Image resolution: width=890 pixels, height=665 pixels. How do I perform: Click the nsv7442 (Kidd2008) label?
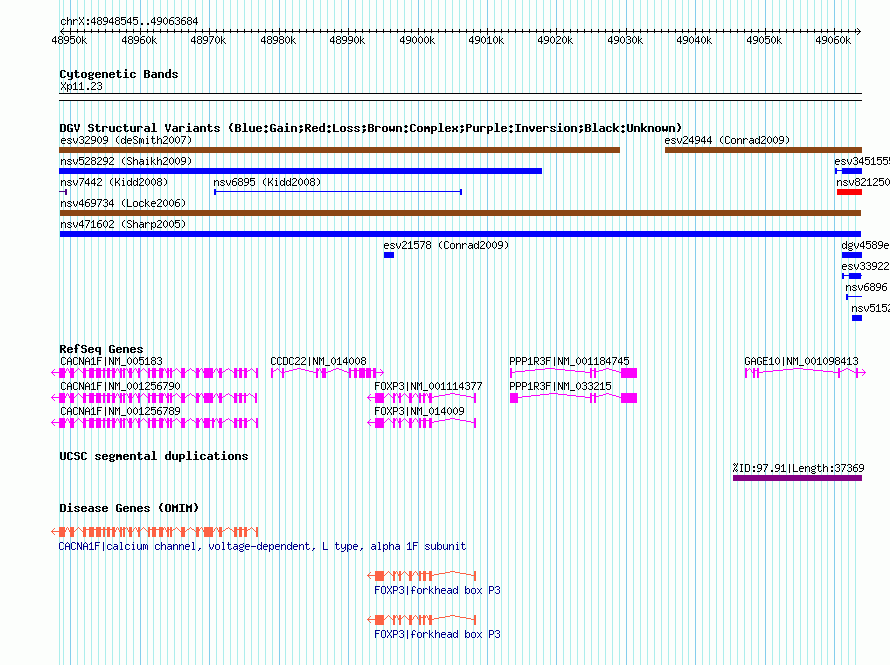[114, 182]
